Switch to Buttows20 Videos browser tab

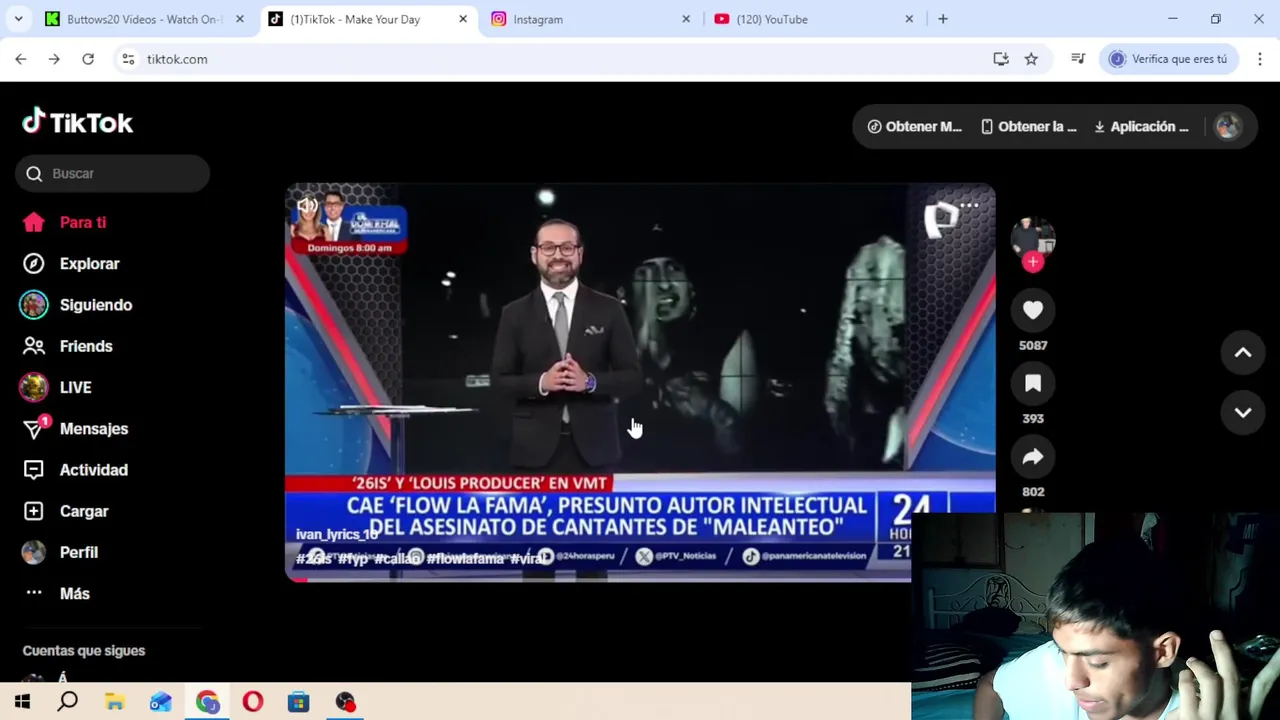click(142, 19)
